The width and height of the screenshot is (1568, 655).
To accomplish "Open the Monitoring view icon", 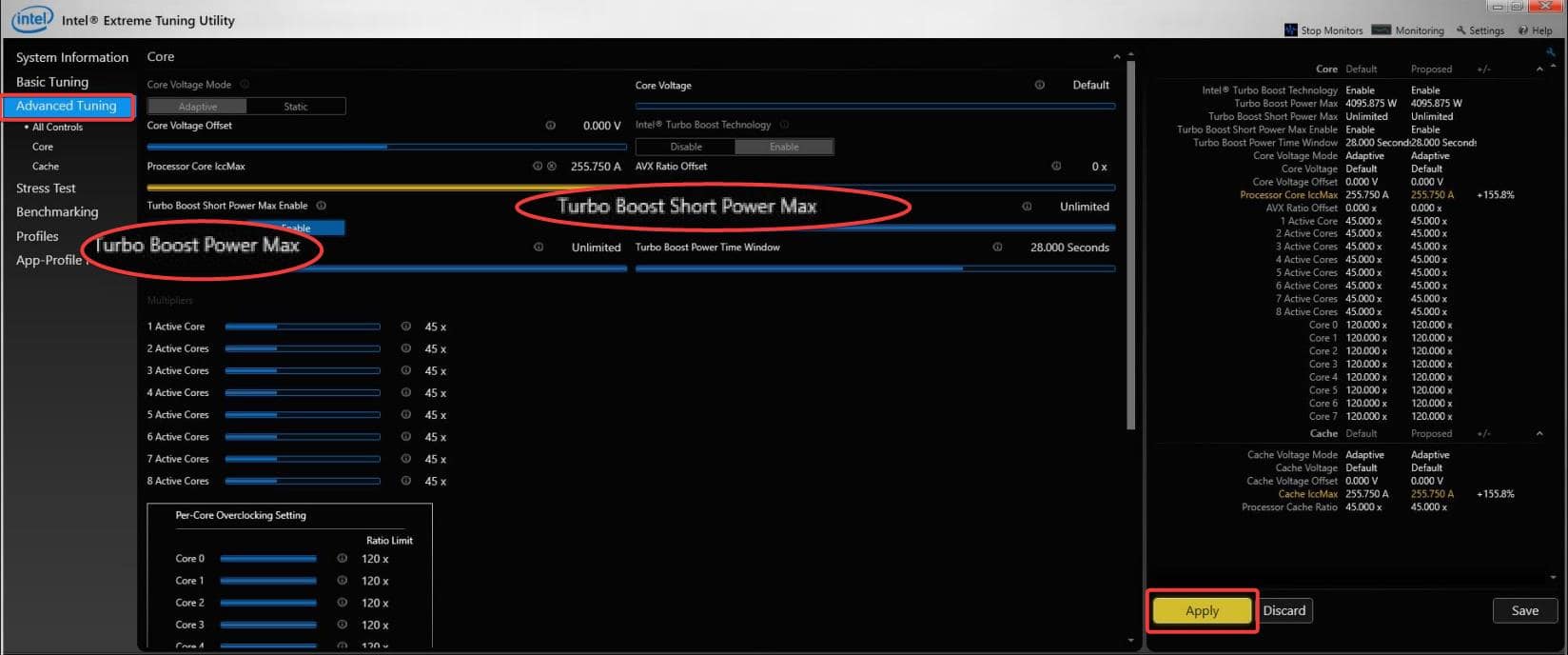I will click(1382, 30).
